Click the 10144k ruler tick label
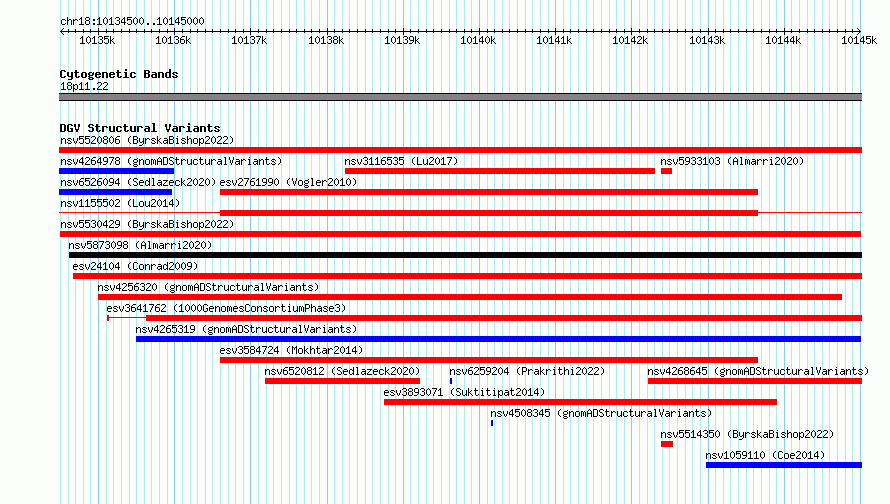This screenshot has width=890, height=504. tap(783, 40)
